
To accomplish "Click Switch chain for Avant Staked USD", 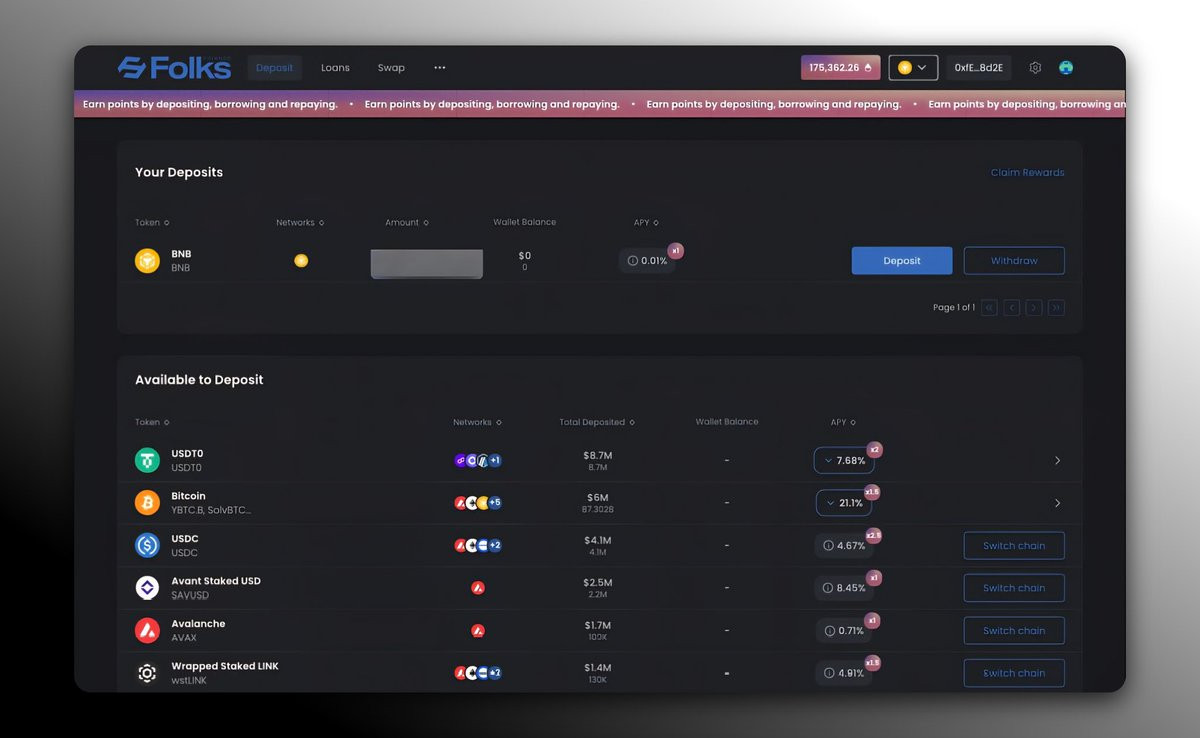I will (x=1014, y=588).
